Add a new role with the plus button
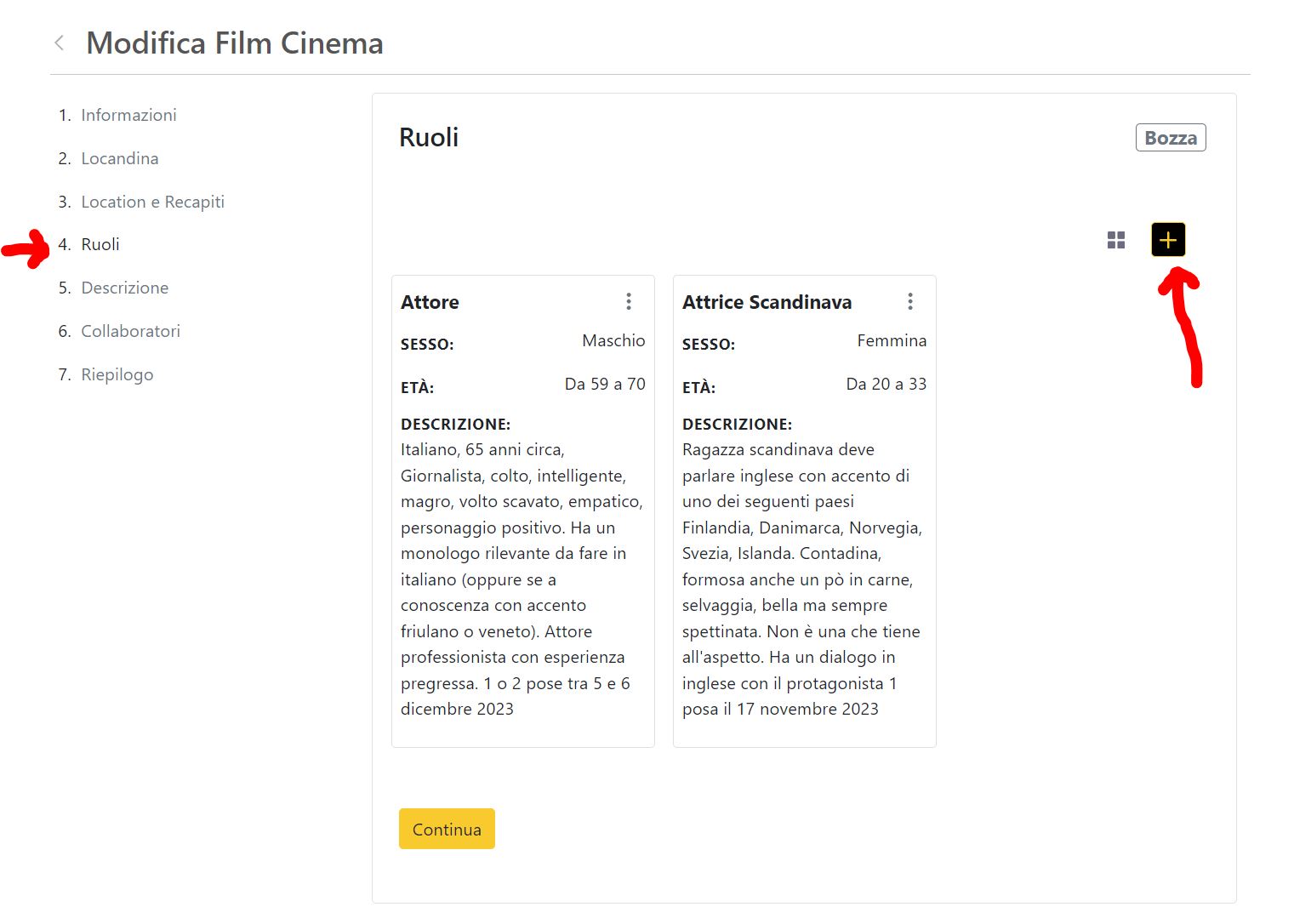 [x=1167, y=240]
